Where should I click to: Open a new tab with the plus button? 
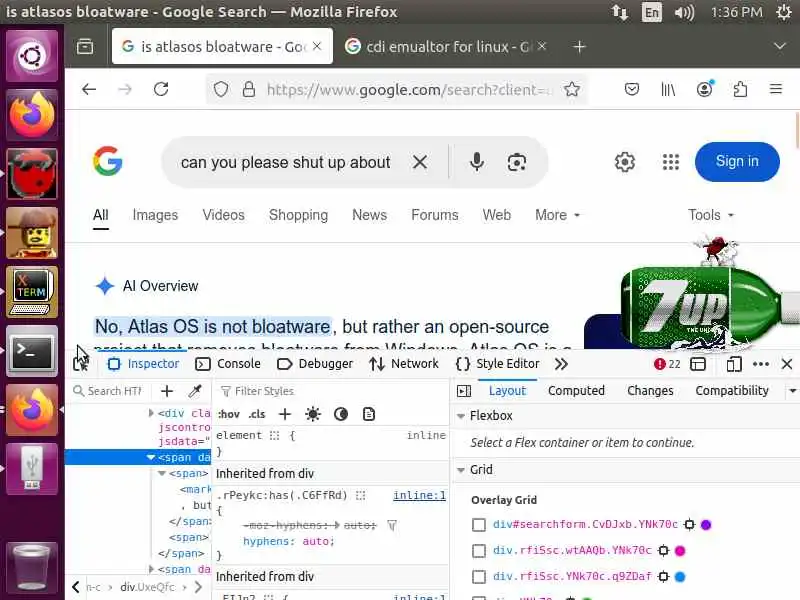pyautogui.click(x=579, y=47)
